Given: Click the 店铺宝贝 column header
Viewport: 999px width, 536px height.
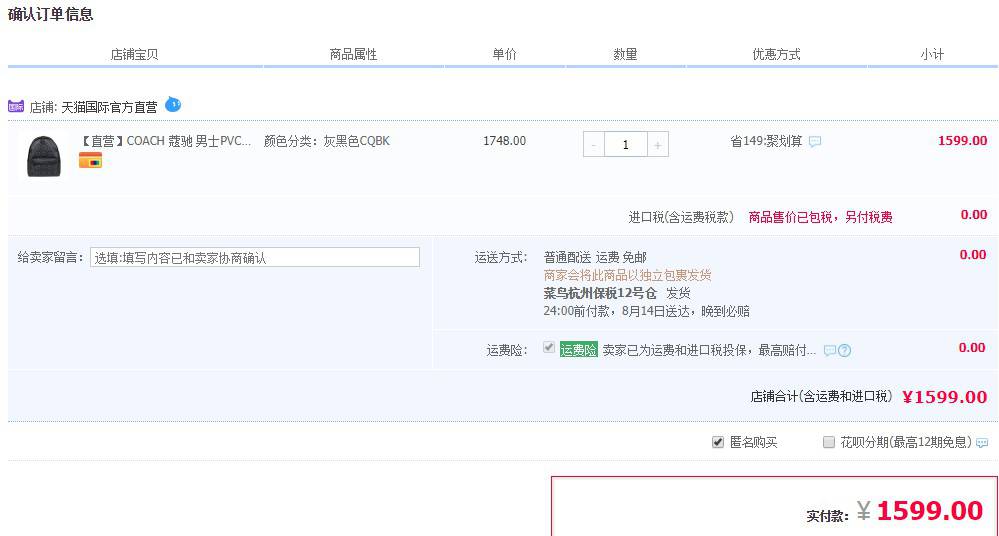Looking at the screenshot, I should click(x=134, y=54).
